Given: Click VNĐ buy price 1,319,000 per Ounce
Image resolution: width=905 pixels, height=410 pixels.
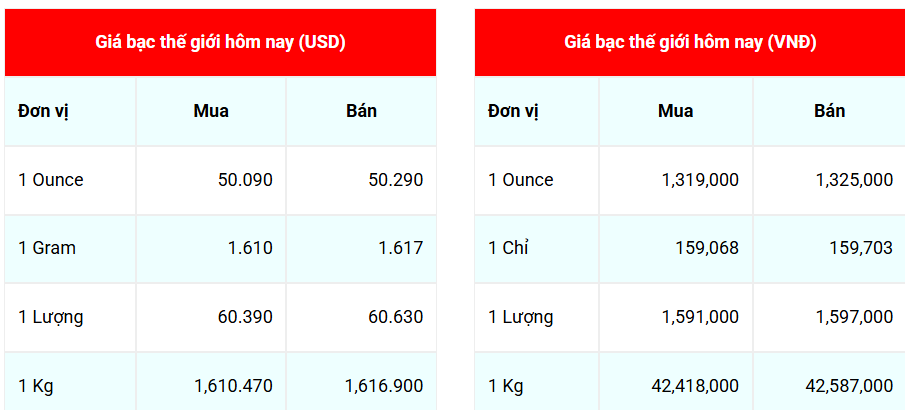Looking at the screenshot, I should (x=700, y=180).
